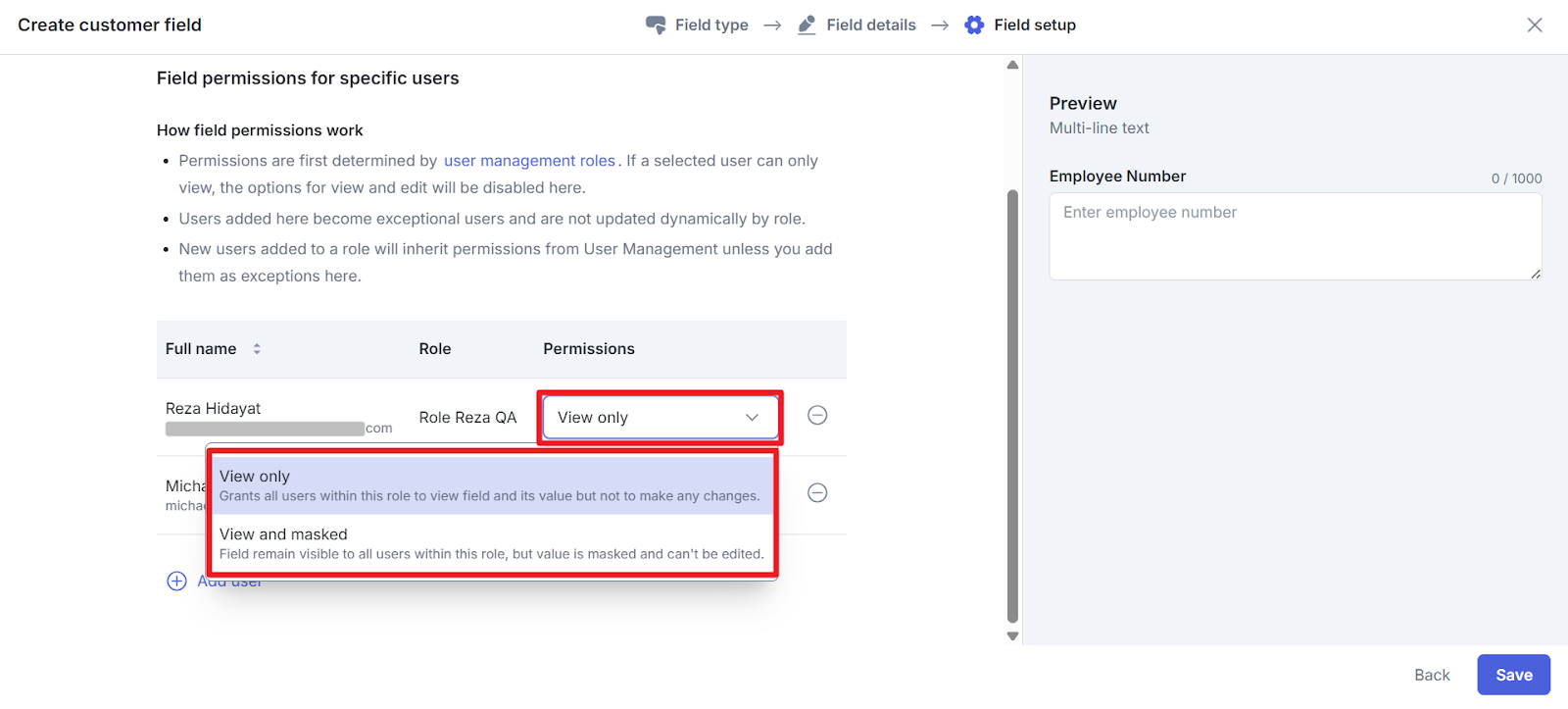Click the scrollbar's down arrow
Viewport: 1568px width, 709px height.
[x=1012, y=636]
